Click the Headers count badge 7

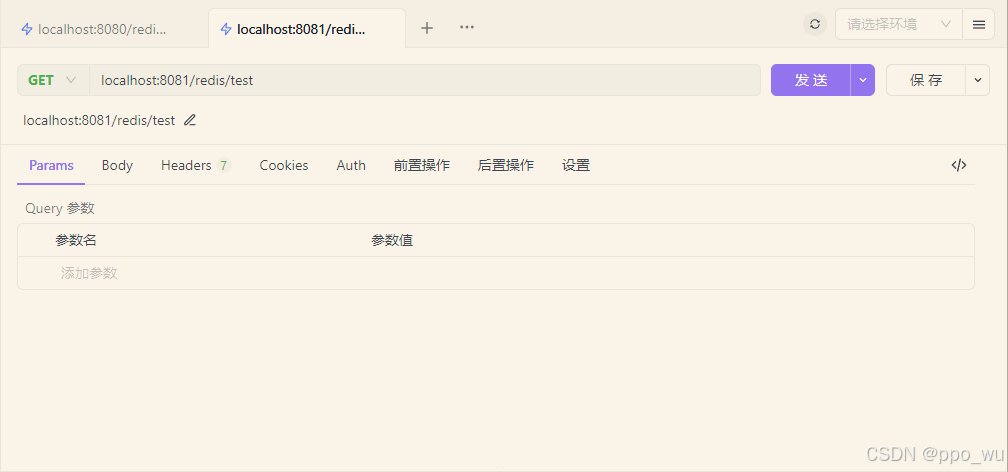click(x=223, y=165)
